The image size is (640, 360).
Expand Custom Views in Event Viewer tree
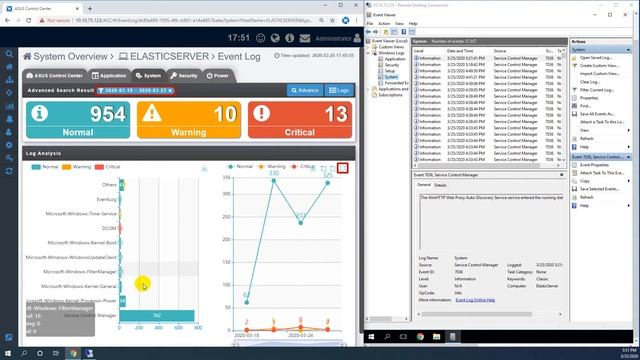coord(369,47)
